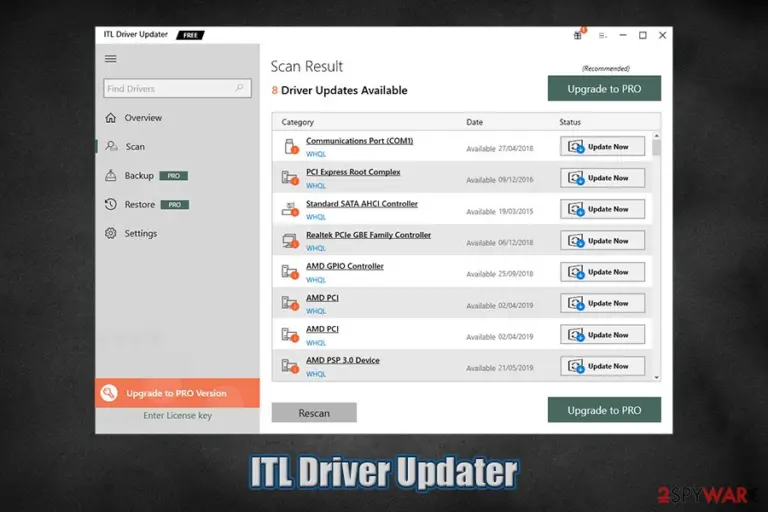768x512 pixels.
Task: Go to the Overview section
Action: coord(143,118)
